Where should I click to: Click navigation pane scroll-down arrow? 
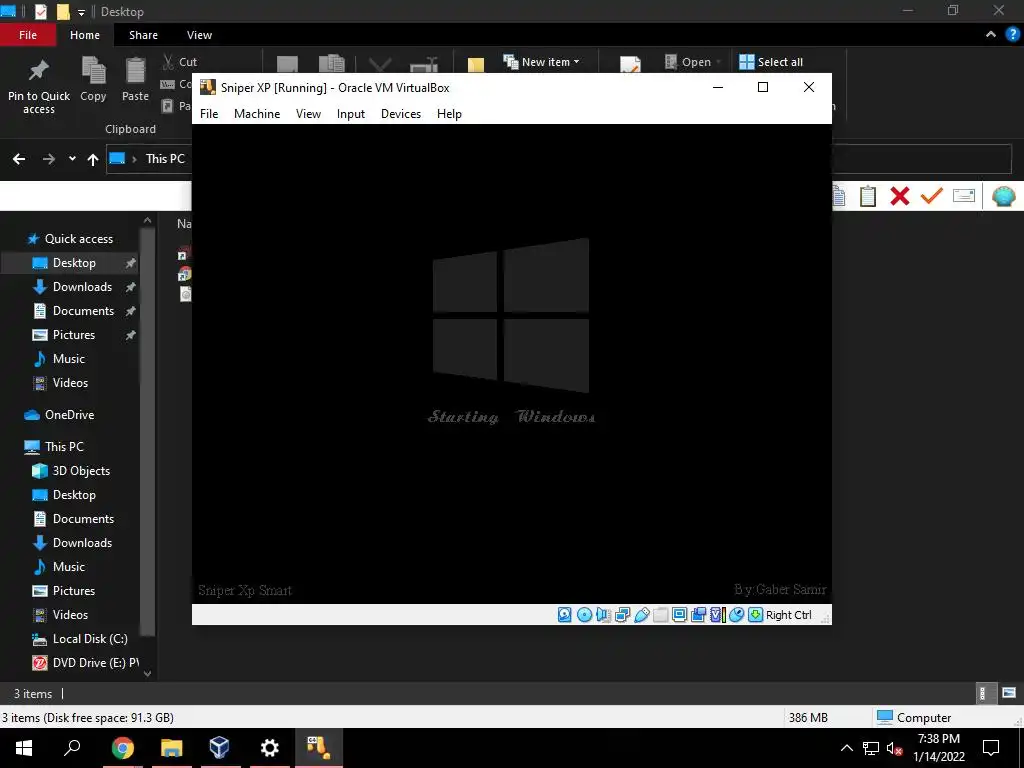pos(148,673)
